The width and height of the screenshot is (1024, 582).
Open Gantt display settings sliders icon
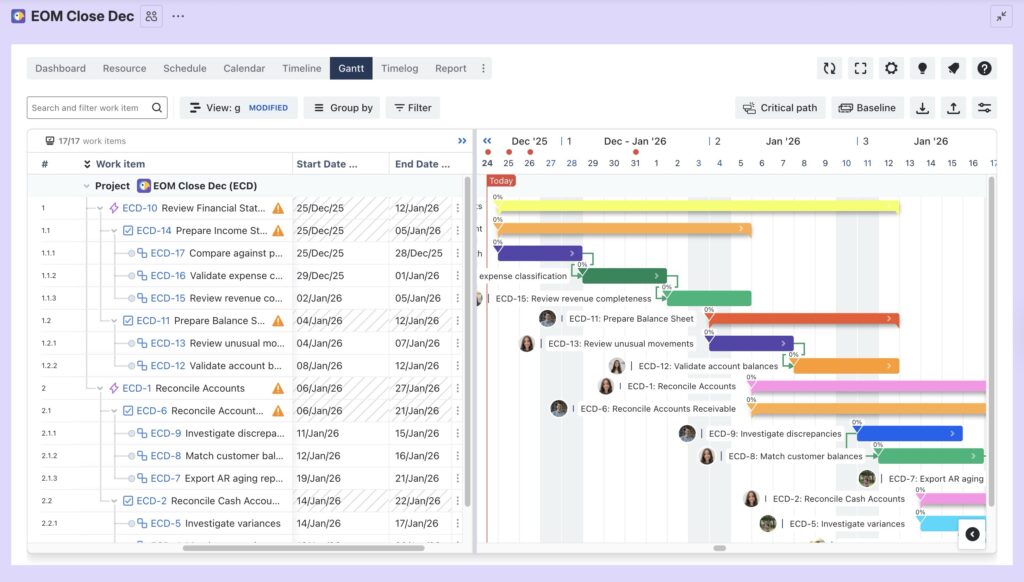pos(984,107)
